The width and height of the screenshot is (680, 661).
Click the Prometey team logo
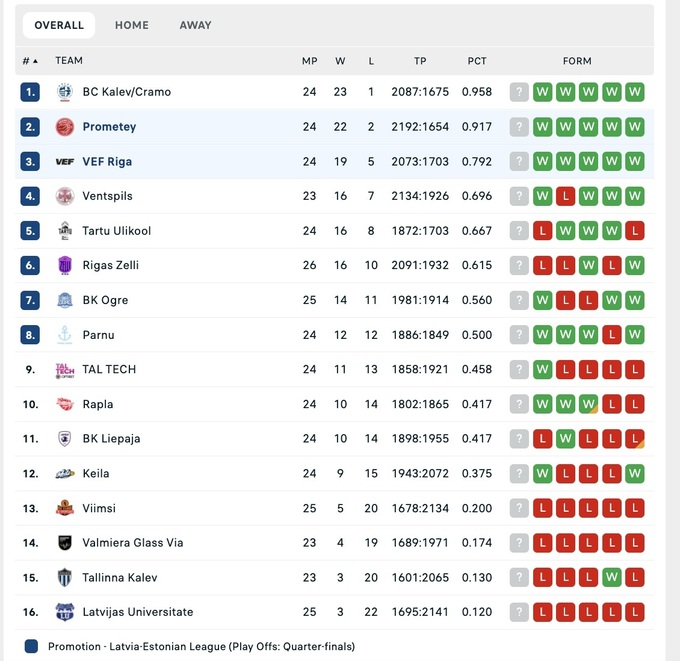pos(65,127)
